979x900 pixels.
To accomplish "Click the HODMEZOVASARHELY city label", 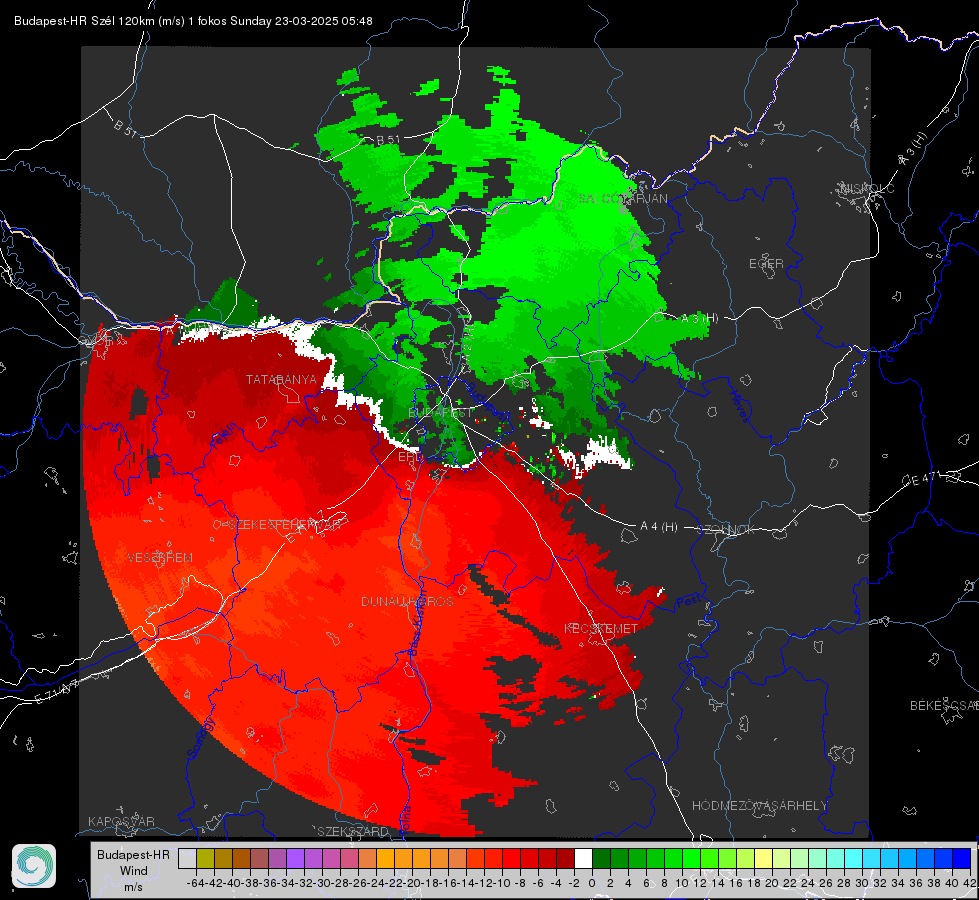I will click(x=759, y=806).
